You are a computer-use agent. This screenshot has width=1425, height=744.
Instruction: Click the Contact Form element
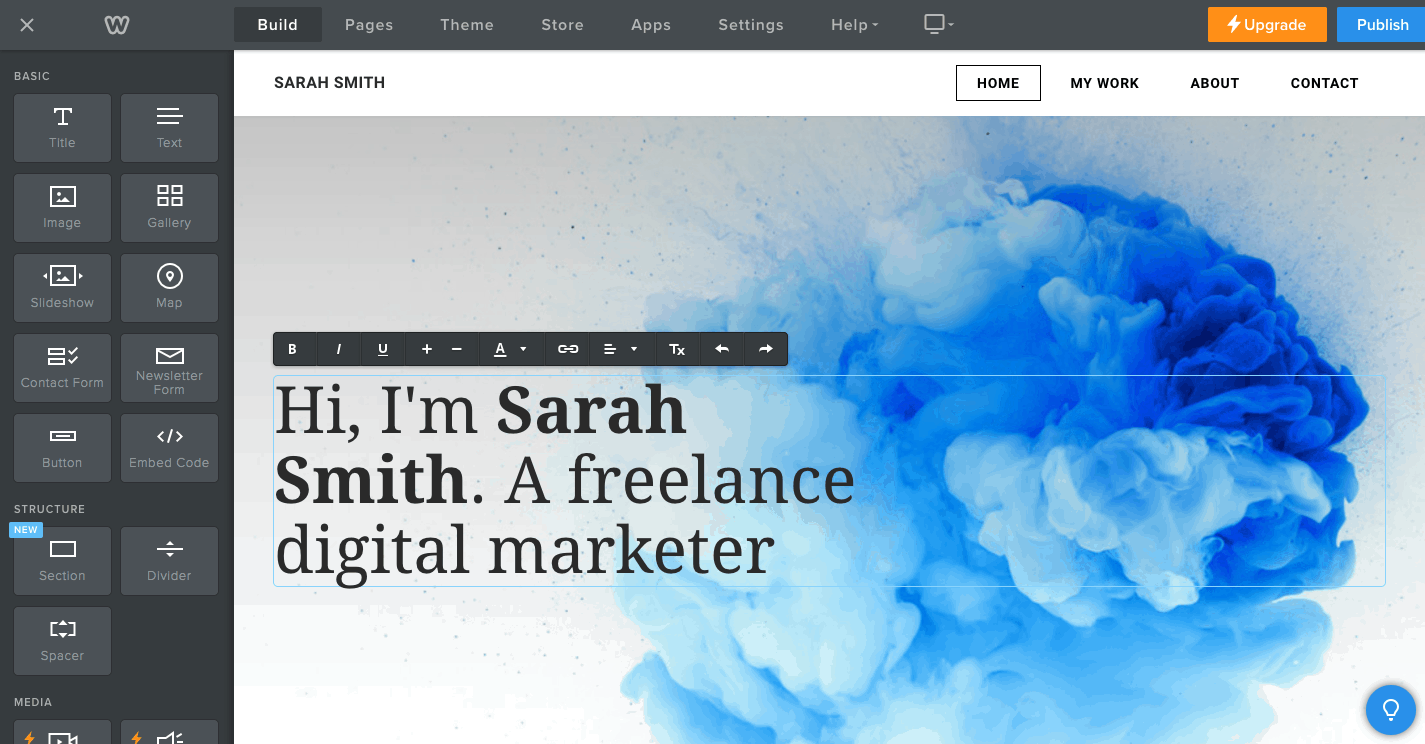pyautogui.click(x=62, y=367)
